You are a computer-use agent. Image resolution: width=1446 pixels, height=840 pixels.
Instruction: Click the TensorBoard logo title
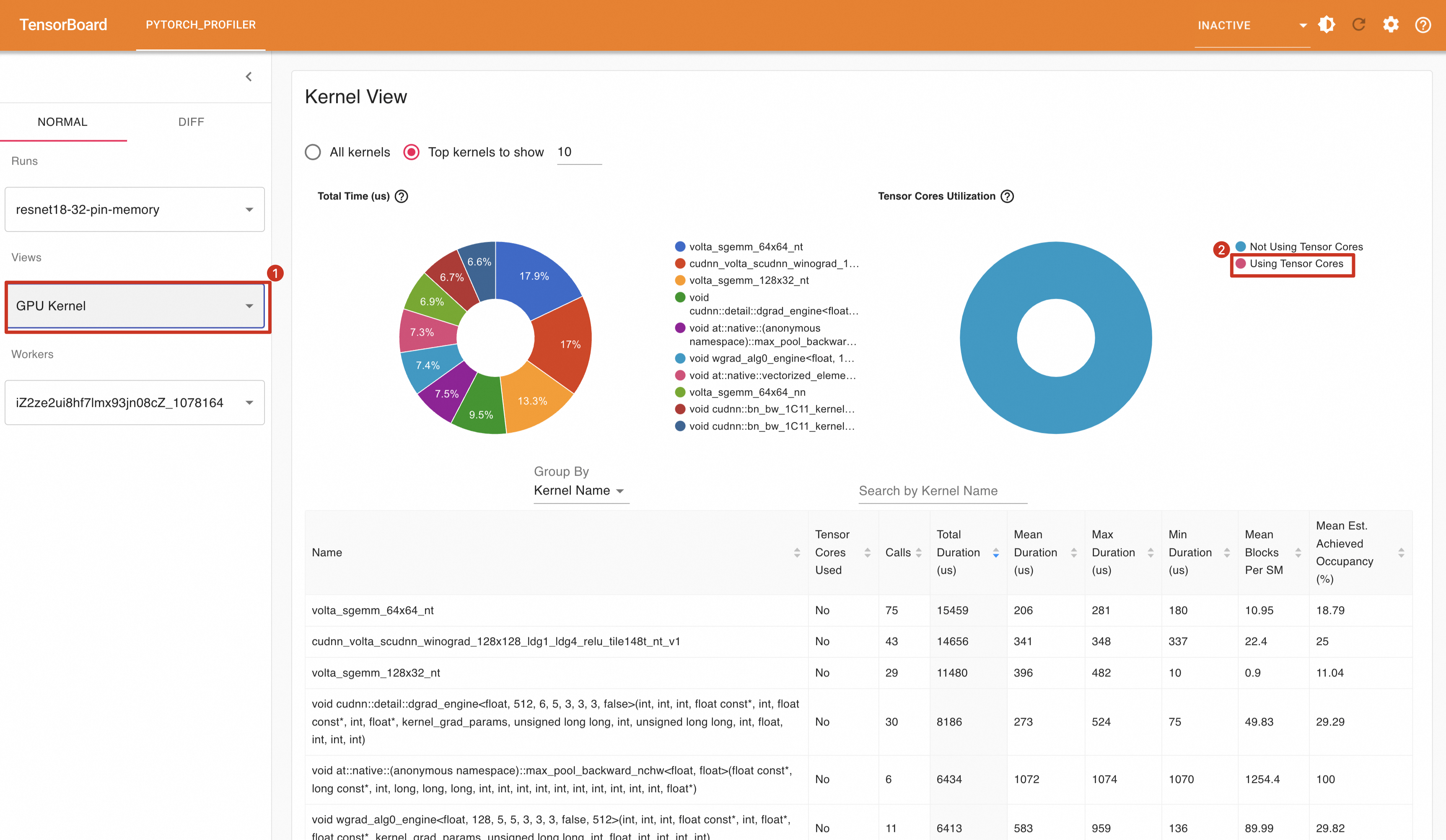tap(63, 25)
